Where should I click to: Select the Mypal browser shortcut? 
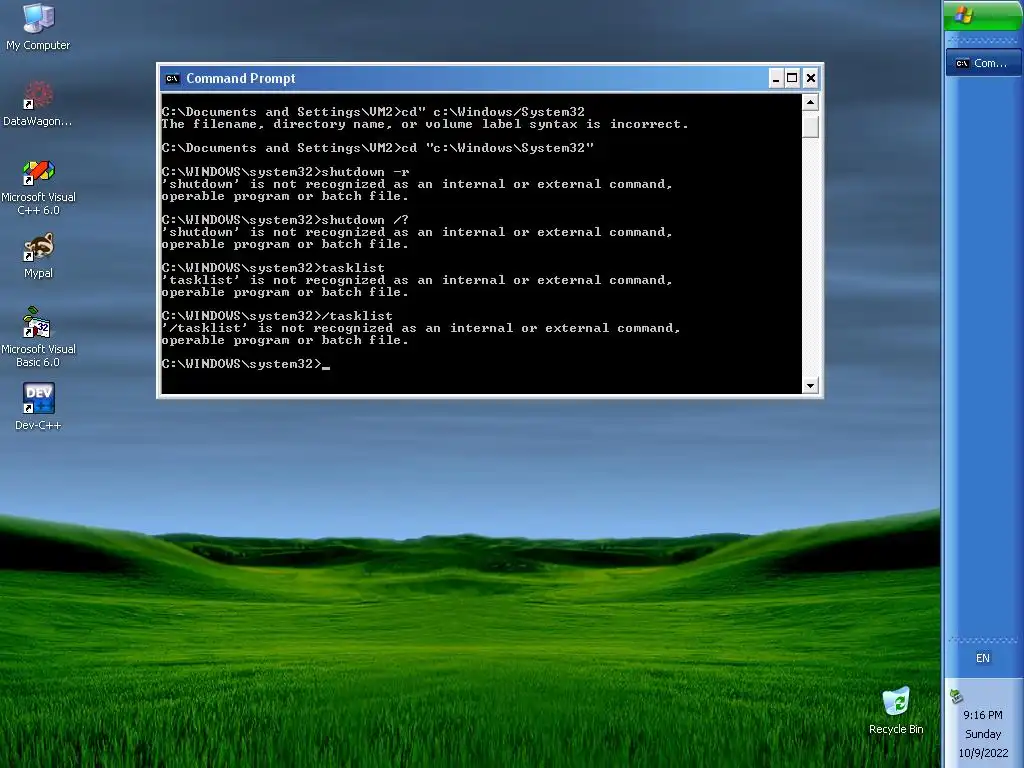38,255
